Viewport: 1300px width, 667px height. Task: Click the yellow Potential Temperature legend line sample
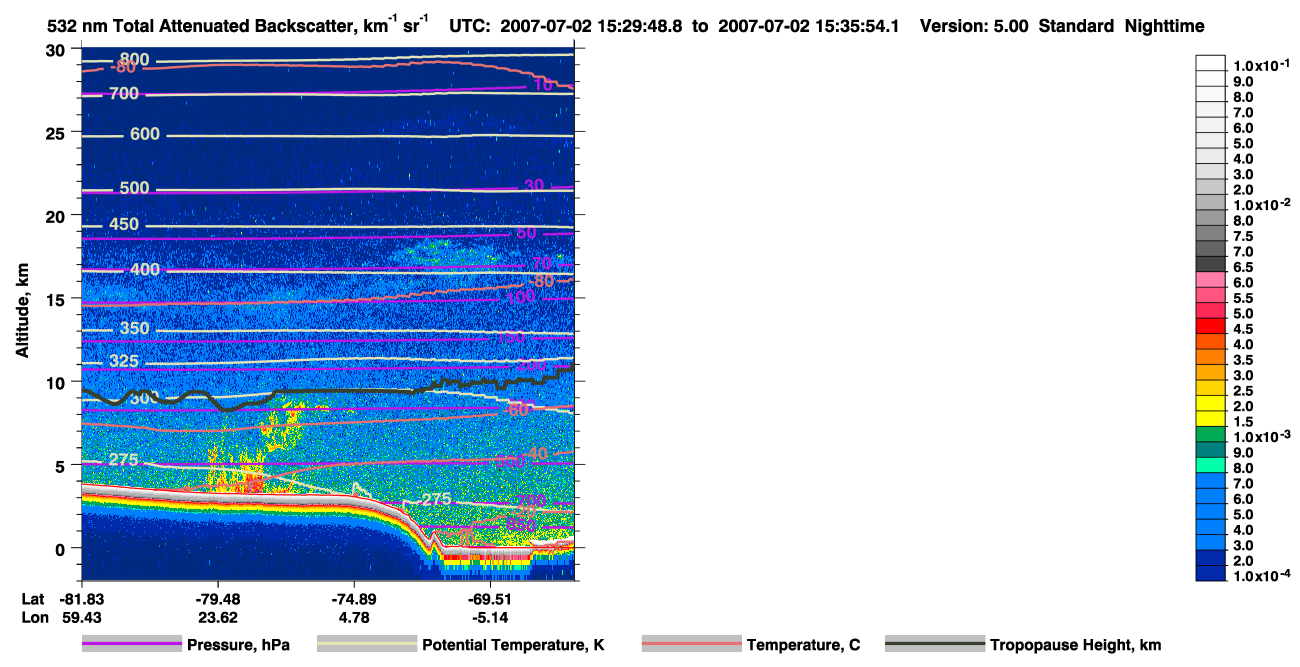[x=367, y=645]
